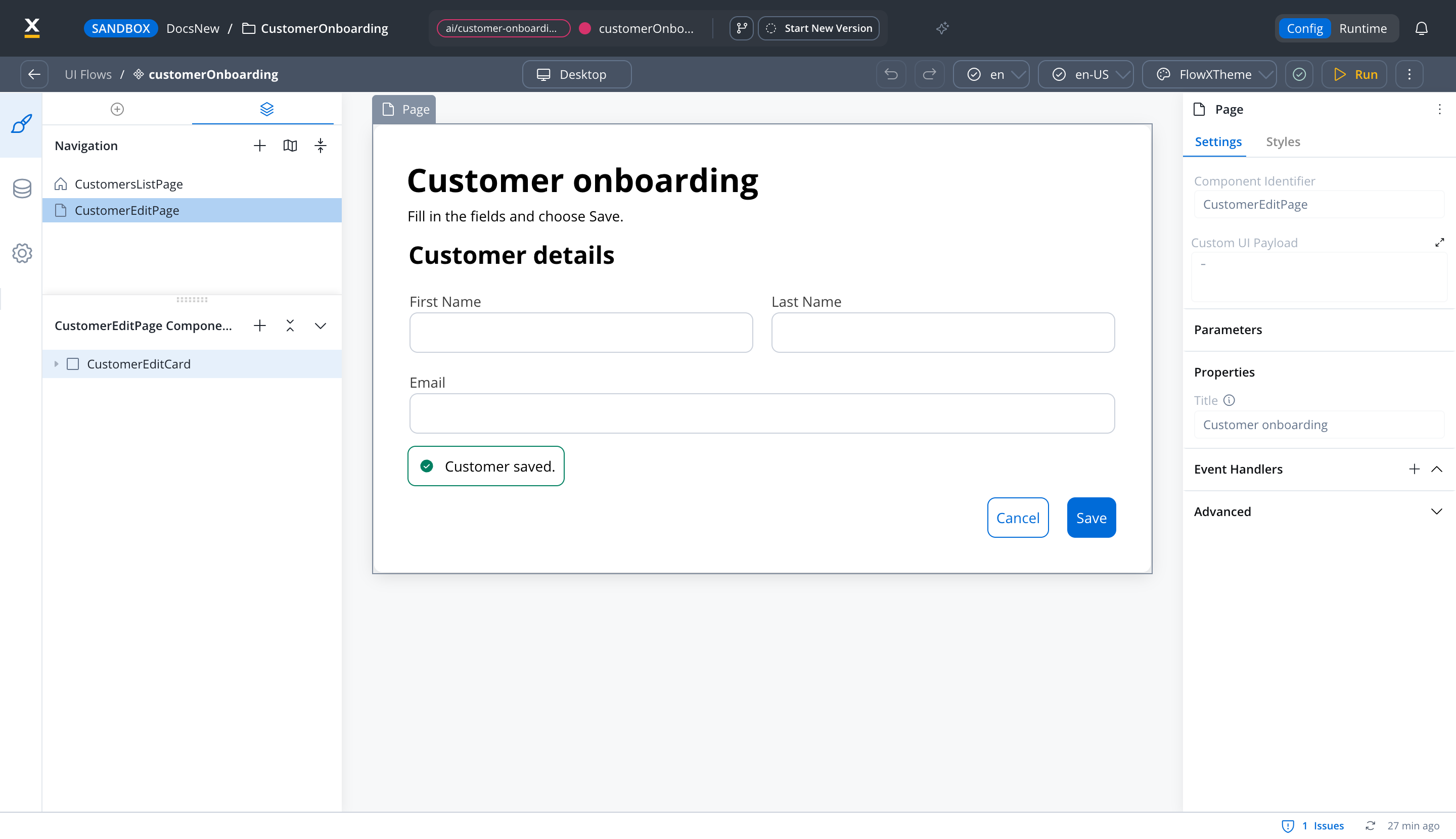Expand the Advanced section

point(1437,511)
